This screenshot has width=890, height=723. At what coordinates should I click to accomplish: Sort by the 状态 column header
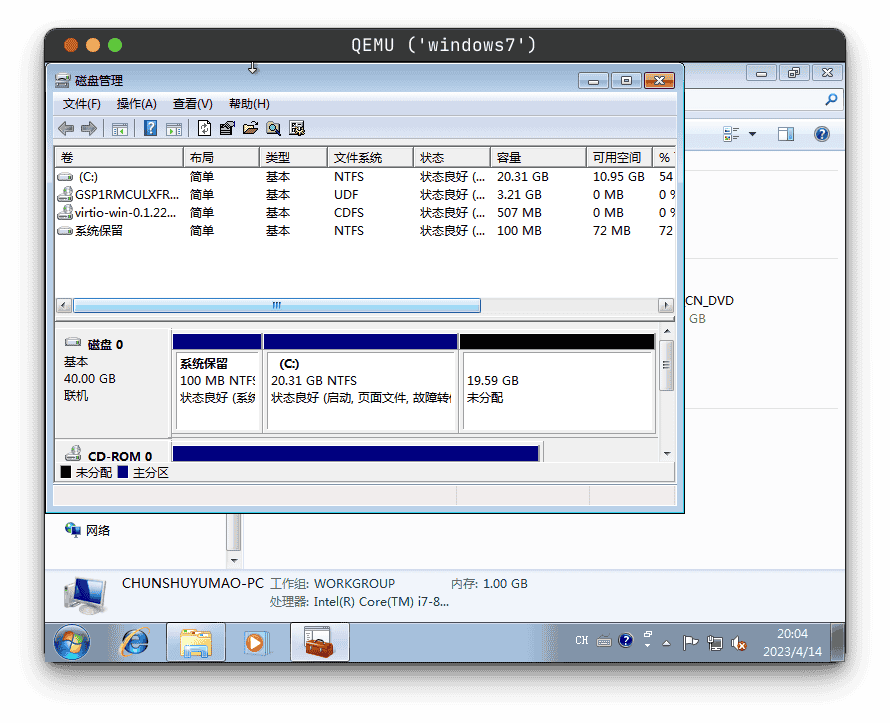coord(452,157)
